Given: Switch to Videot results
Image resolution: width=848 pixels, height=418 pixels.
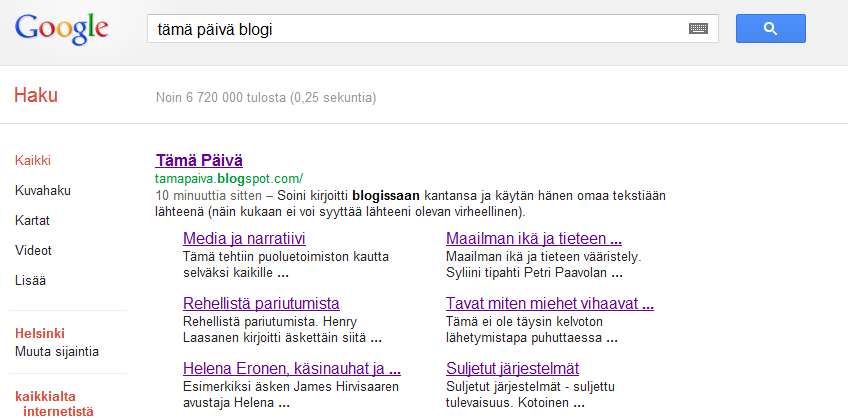Looking at the screenshot, I should [x=34, y=251].
